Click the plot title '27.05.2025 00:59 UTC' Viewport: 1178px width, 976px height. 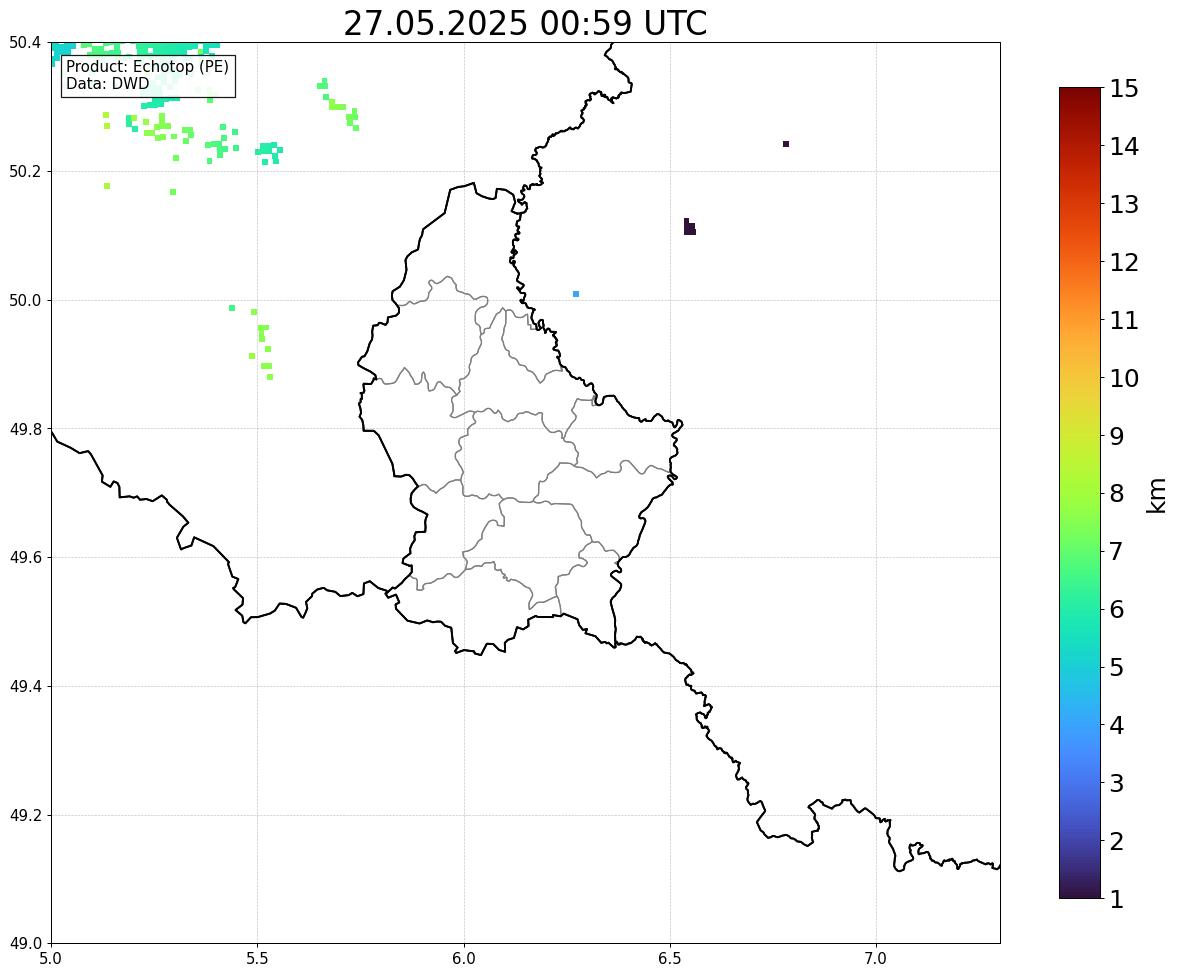525,23
